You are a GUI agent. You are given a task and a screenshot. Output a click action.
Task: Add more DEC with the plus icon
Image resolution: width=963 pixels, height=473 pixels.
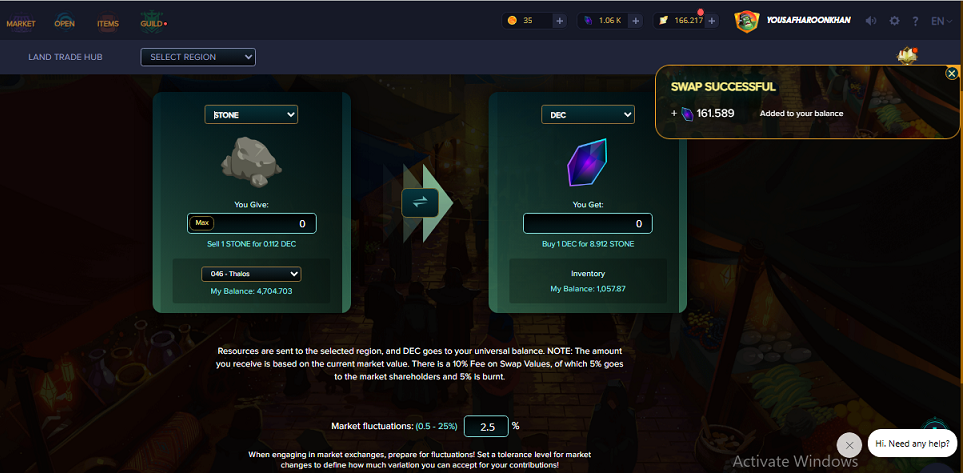click(x=636, y=21)
